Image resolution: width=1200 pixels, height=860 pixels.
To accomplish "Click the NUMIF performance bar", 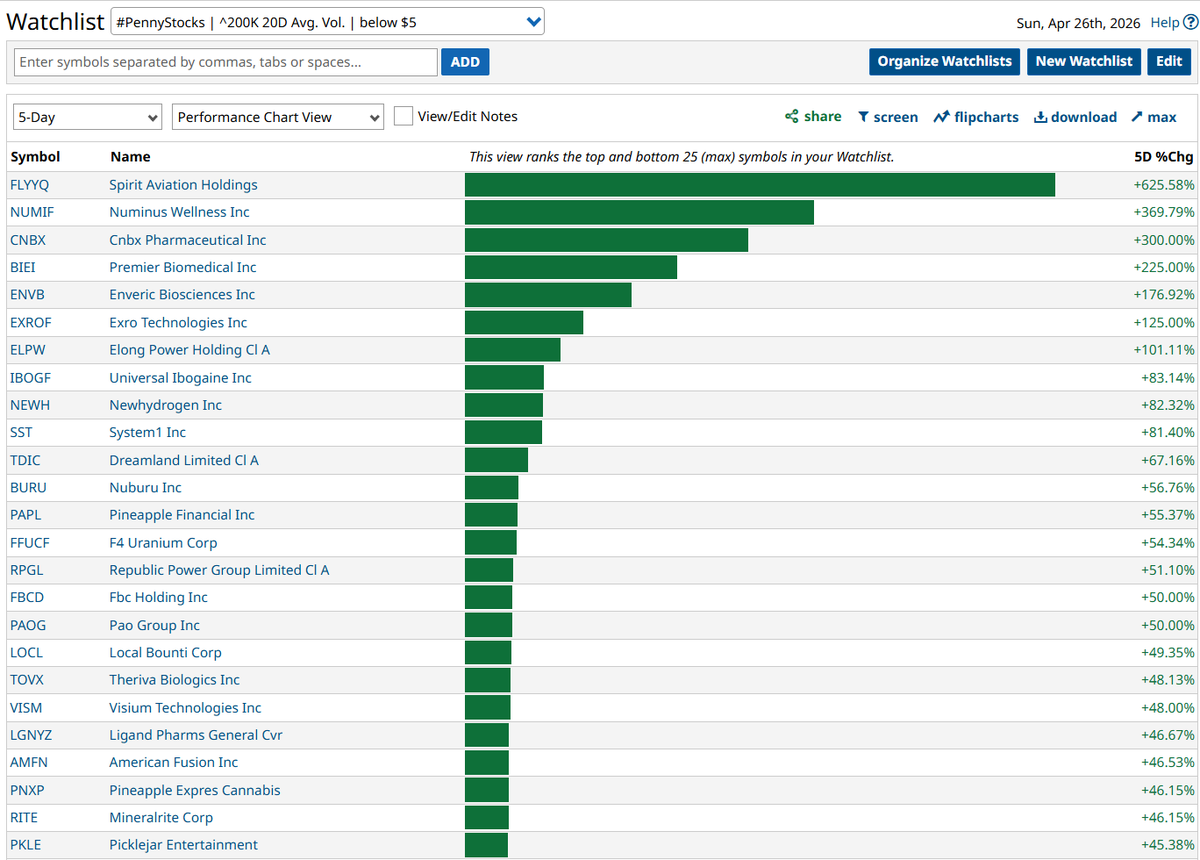I will pos(639,212).
